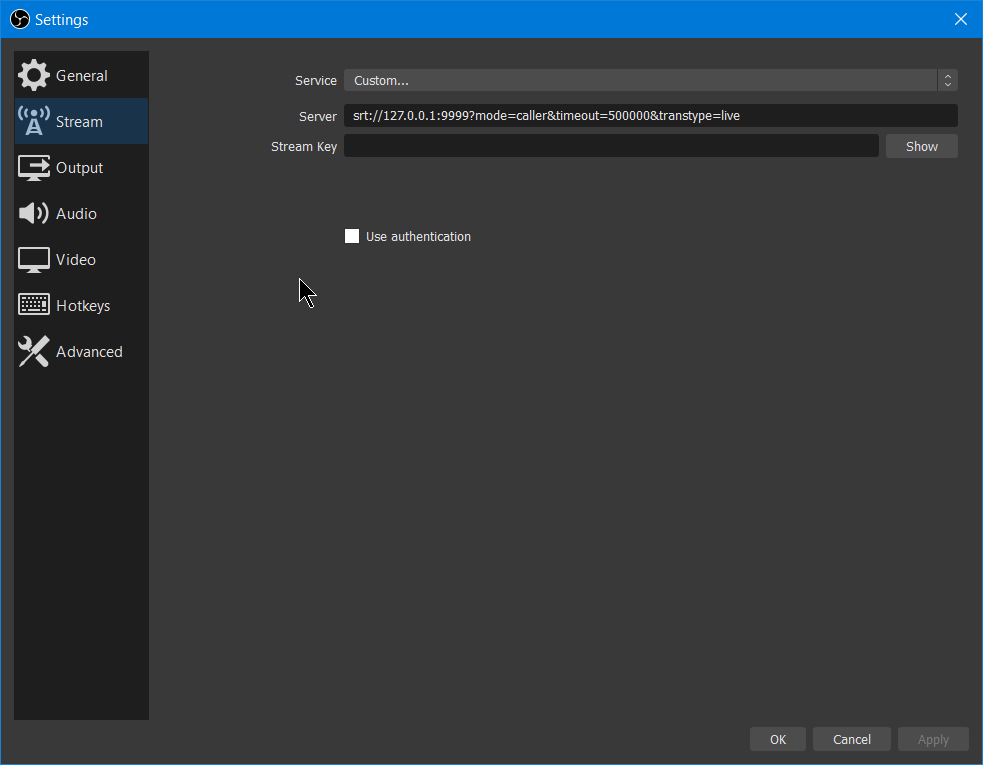Open Output via its monitor-arrow icon
Image resolution: width=983 pixels, height=765 pixels.
(34, 167)
